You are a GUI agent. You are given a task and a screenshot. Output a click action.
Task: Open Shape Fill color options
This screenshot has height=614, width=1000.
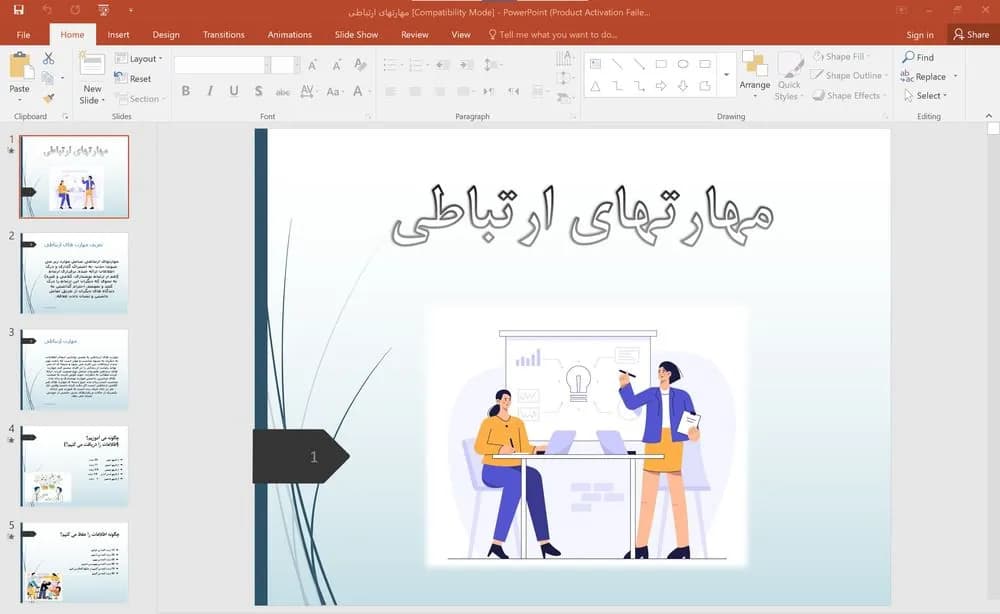click(841, 56)
